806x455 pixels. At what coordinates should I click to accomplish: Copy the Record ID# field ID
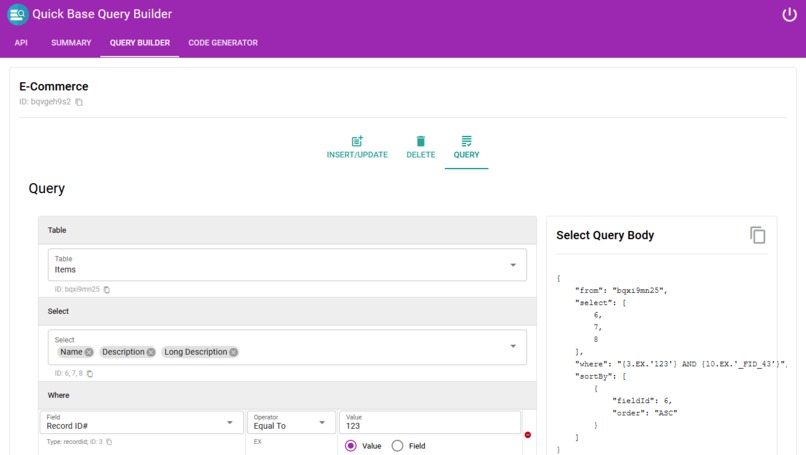109,442
